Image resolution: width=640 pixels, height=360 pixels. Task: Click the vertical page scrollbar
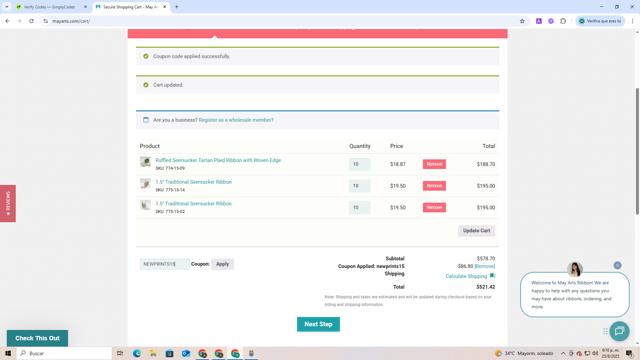coord(637,151)
